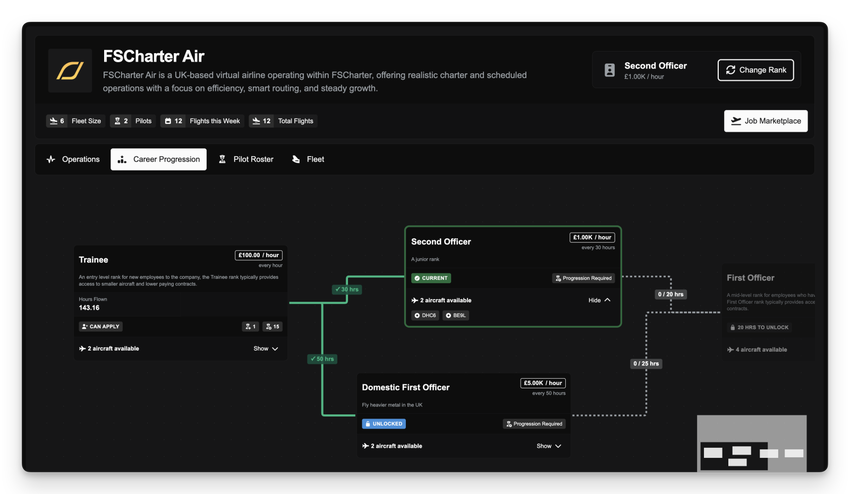This screenshot has height=494, width=850.
Task: Click the Flights this Week calendar icon
Action: (x=167, y=121)
